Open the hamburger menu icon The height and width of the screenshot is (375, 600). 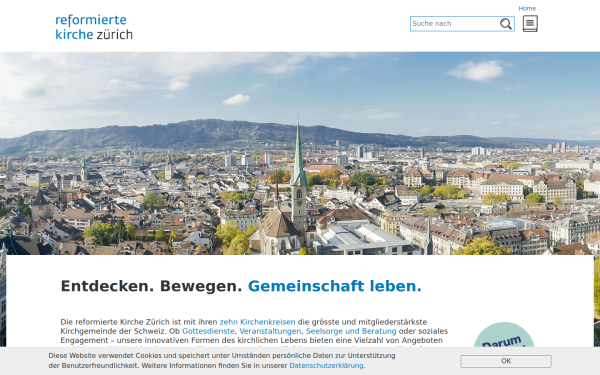(530, 23)
